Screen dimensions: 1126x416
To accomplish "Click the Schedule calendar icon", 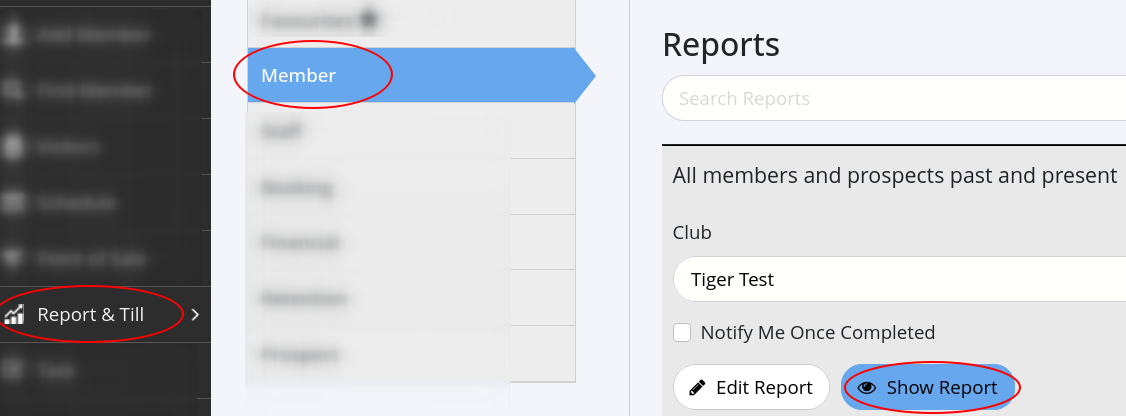I will (x=14, y=203).
